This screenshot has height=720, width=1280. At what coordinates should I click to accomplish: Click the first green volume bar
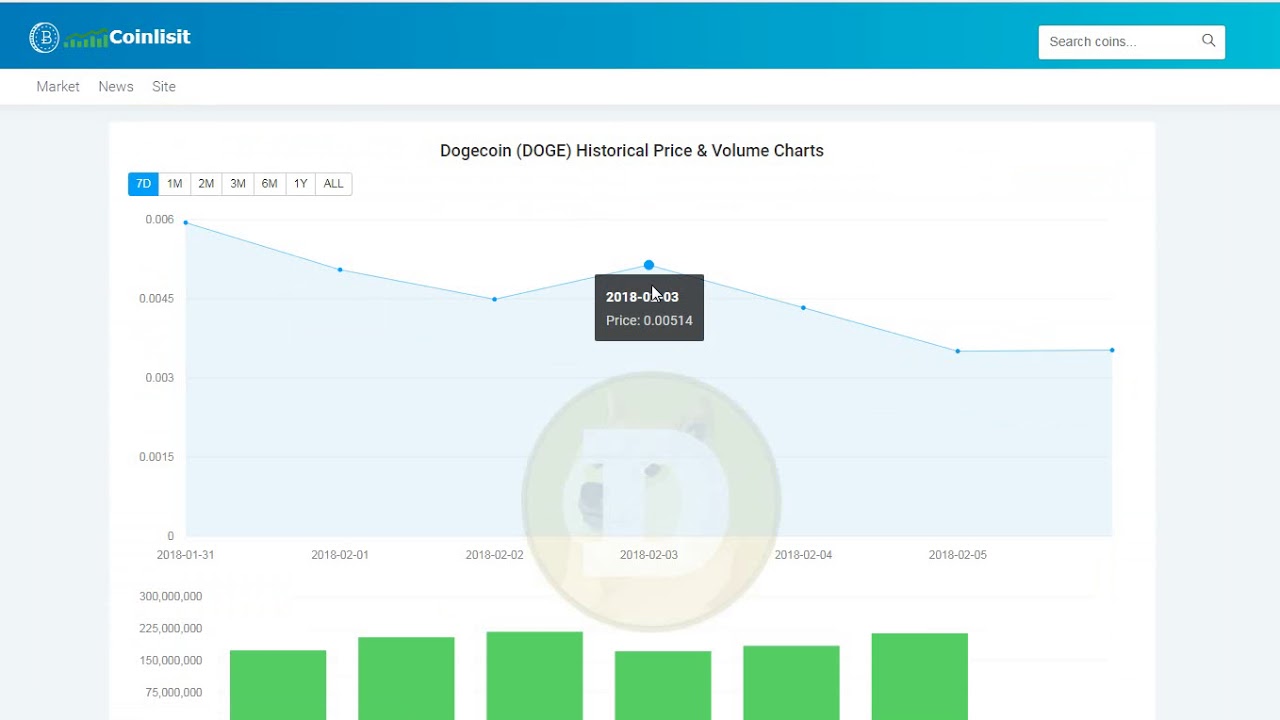(x=278, y=685)
